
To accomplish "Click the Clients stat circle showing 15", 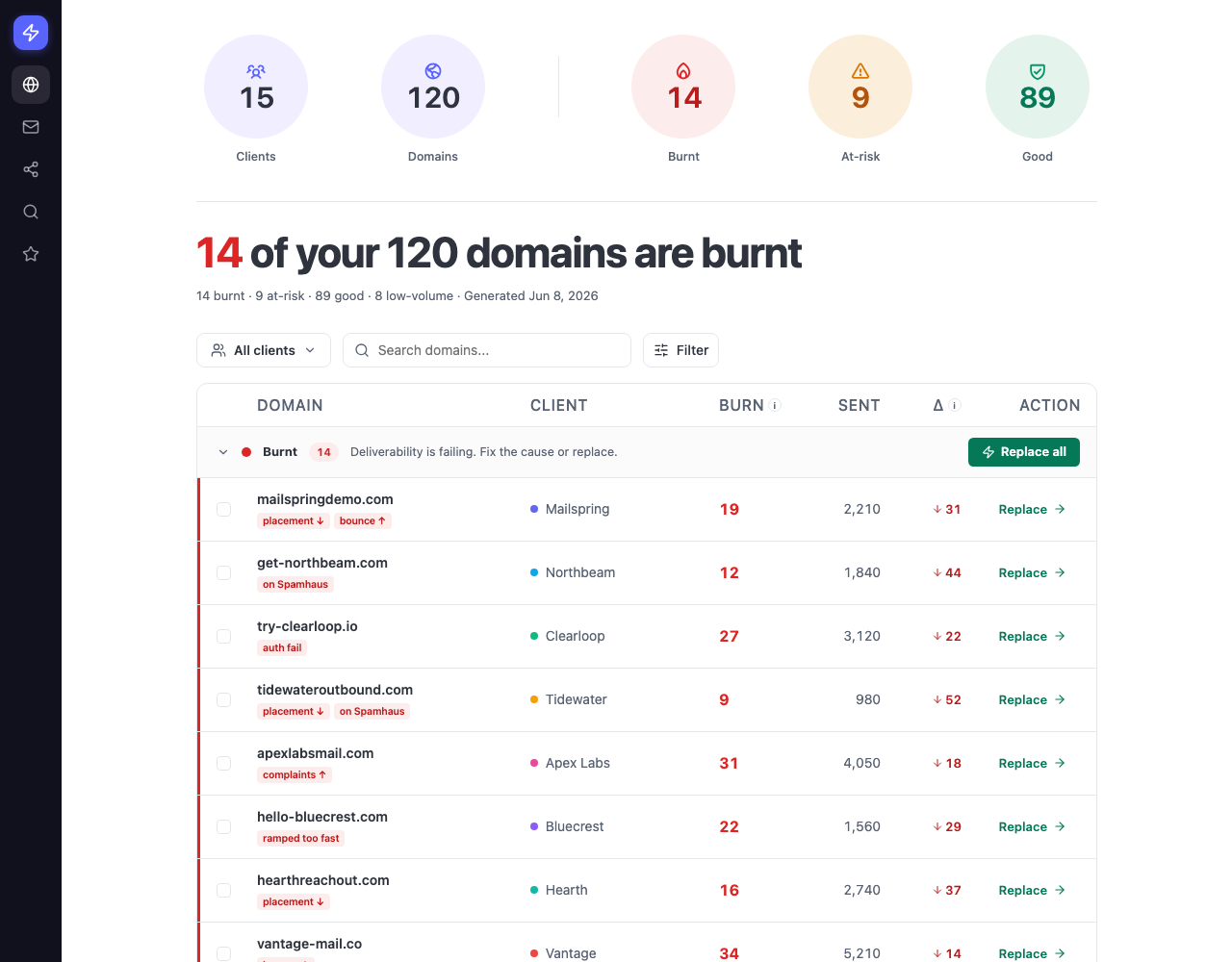I will (x=256, y=87).
